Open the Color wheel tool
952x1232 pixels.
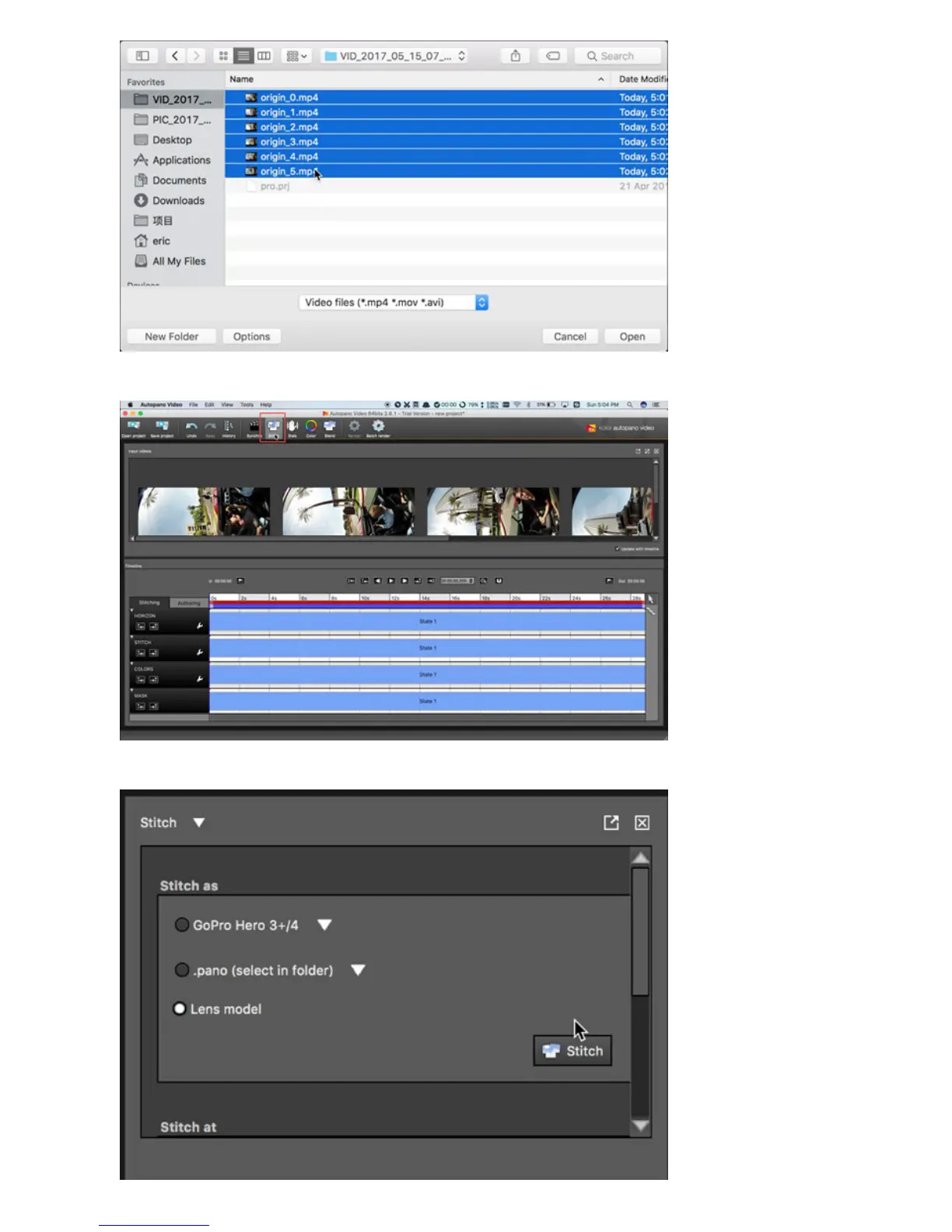[311, 426]
